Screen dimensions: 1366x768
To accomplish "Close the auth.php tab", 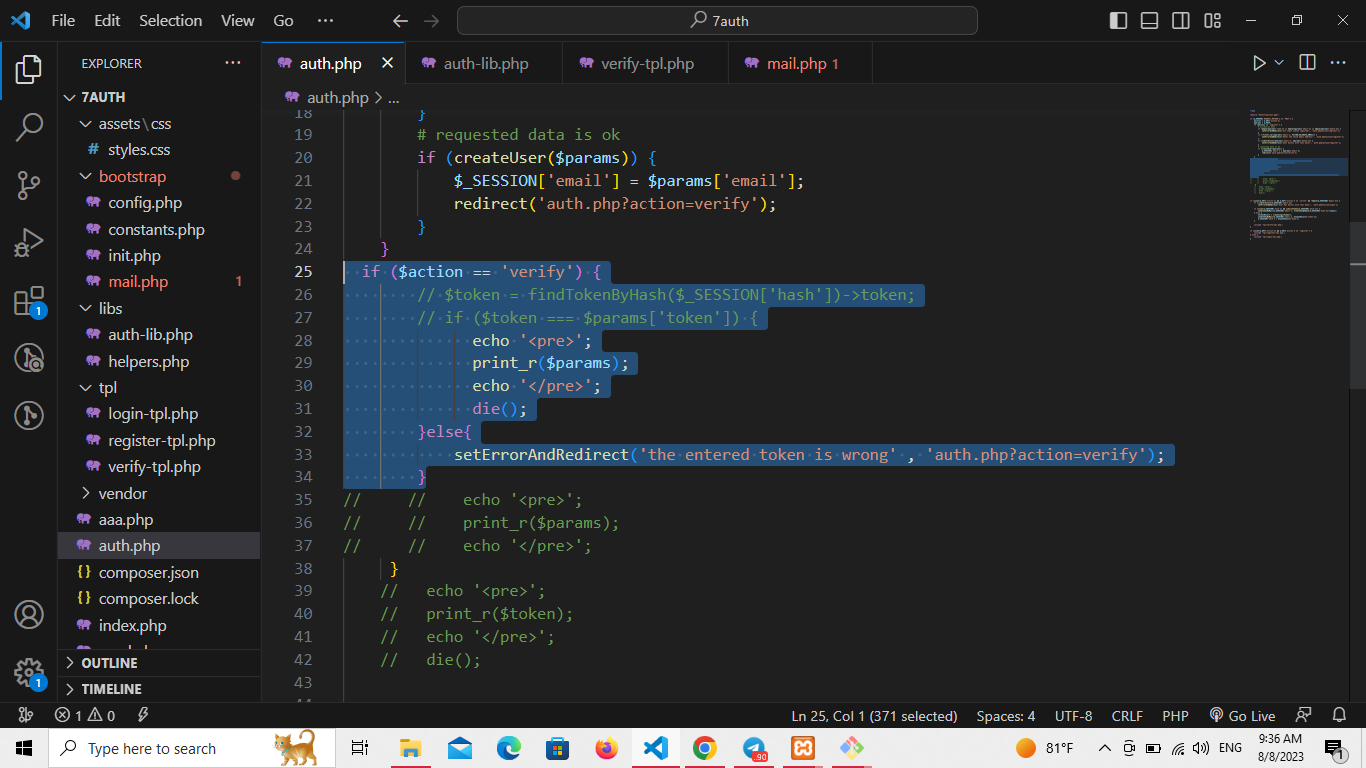I will 387,63.
